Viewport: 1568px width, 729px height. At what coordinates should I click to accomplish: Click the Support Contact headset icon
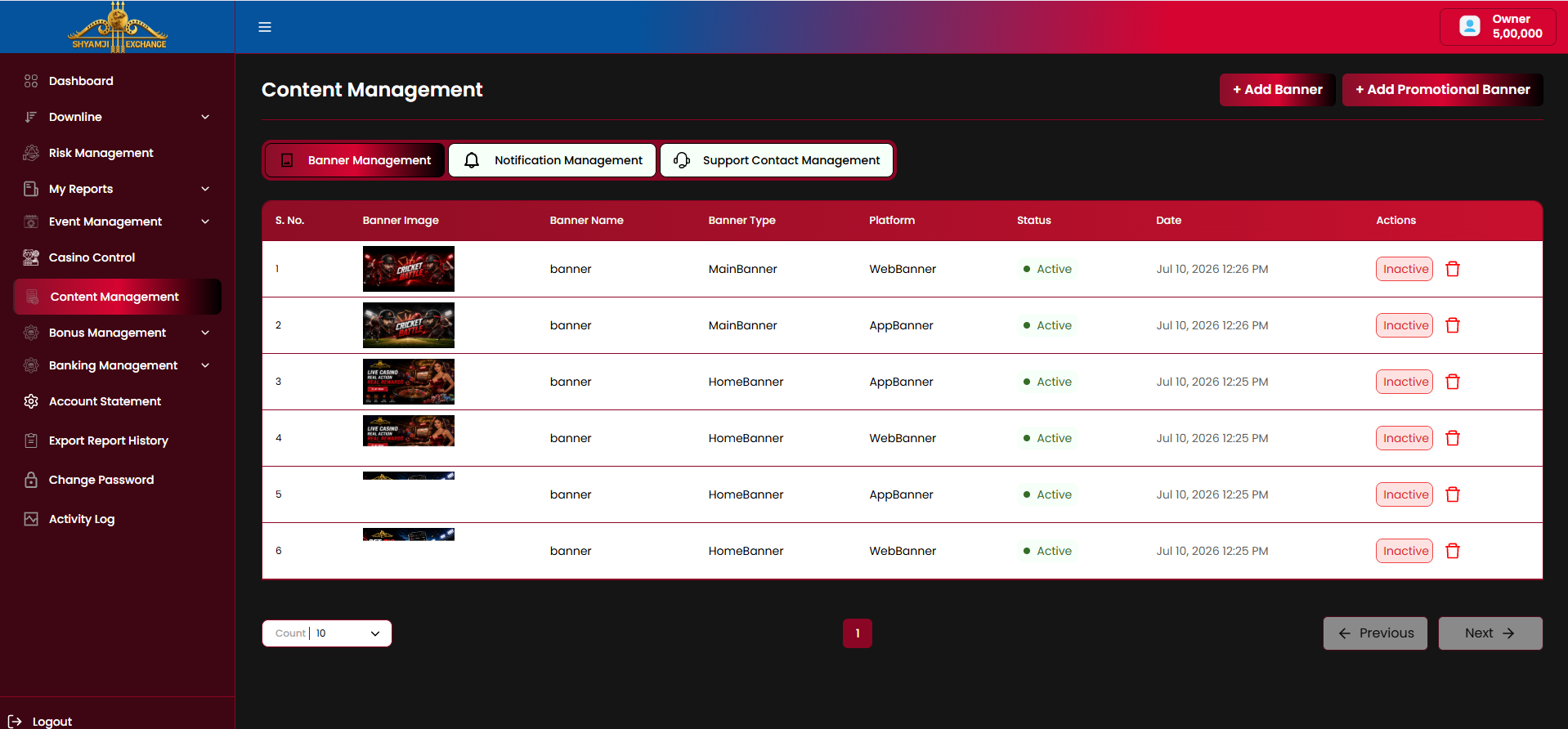tap(682, 160)
